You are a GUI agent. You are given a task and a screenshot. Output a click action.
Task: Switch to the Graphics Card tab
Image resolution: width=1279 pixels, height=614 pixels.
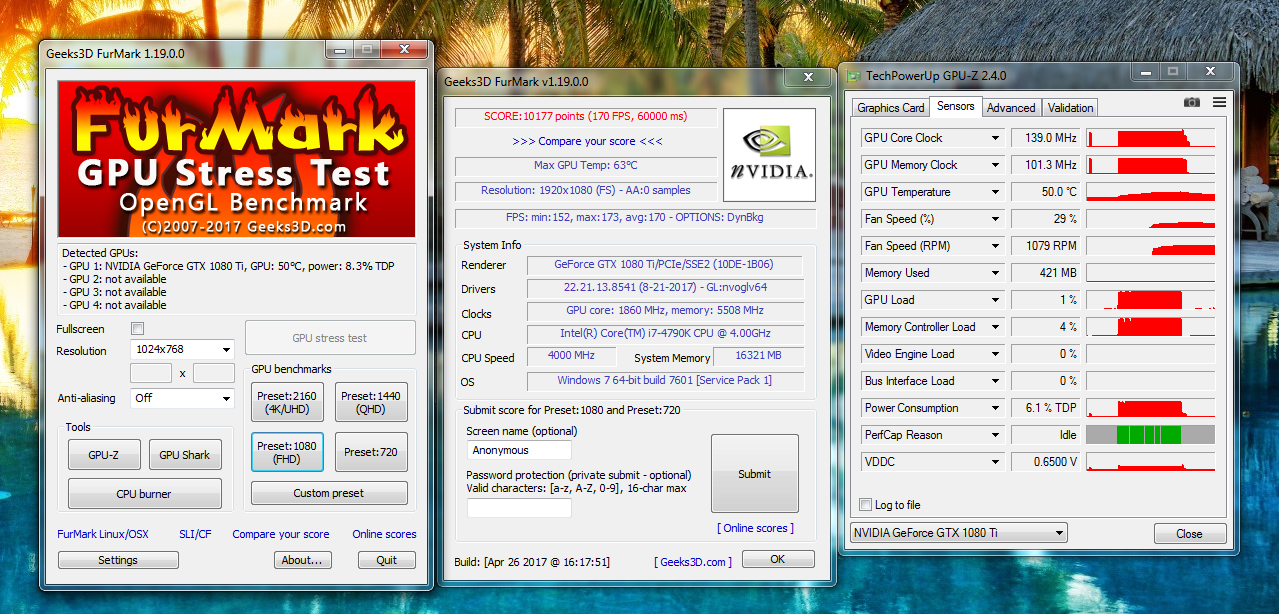pyautogui.click(x=891, y=108)
